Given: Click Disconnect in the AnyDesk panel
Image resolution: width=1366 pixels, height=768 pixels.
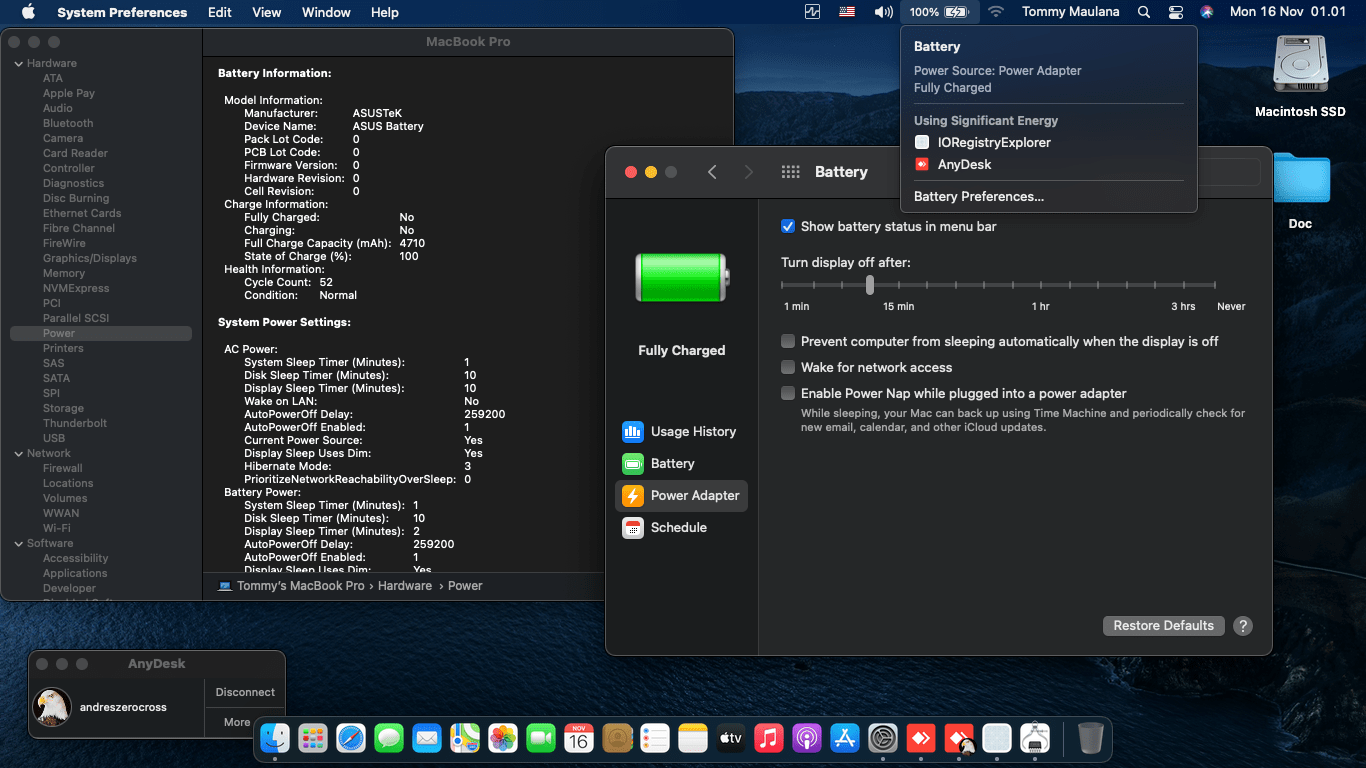Looking at the screenshot, I should tap(245, 692).
